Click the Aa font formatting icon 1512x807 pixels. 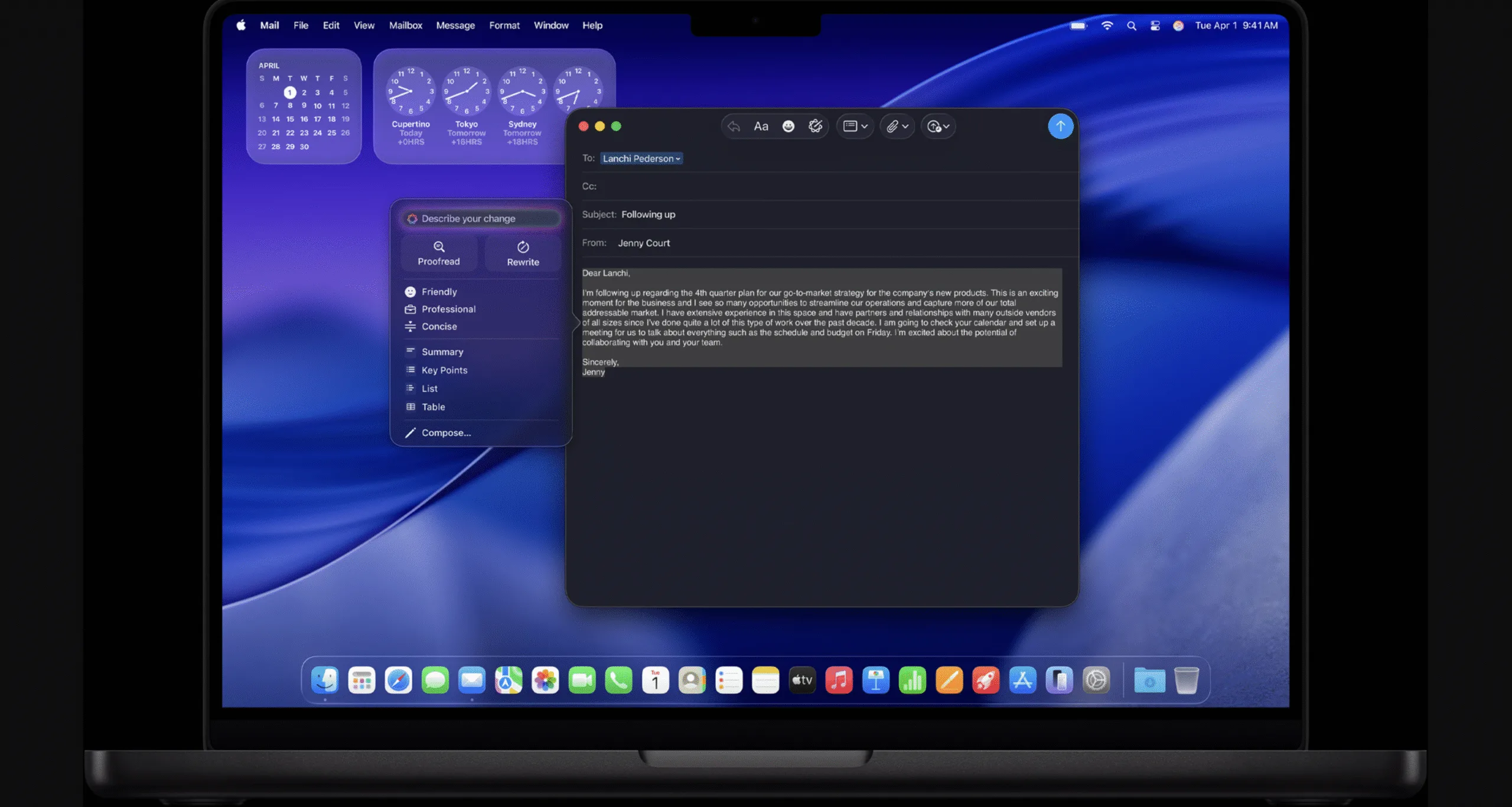[x=761, y=126]
